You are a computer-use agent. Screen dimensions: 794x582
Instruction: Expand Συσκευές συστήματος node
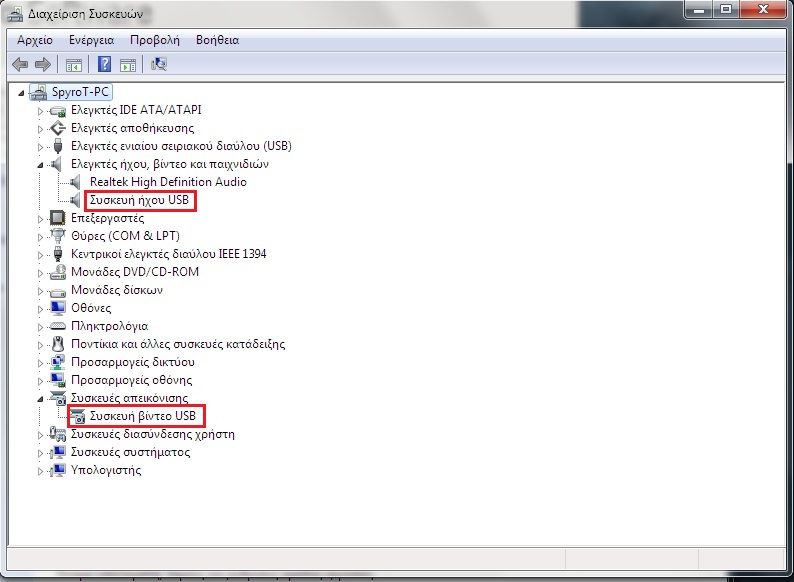point(40,453)
